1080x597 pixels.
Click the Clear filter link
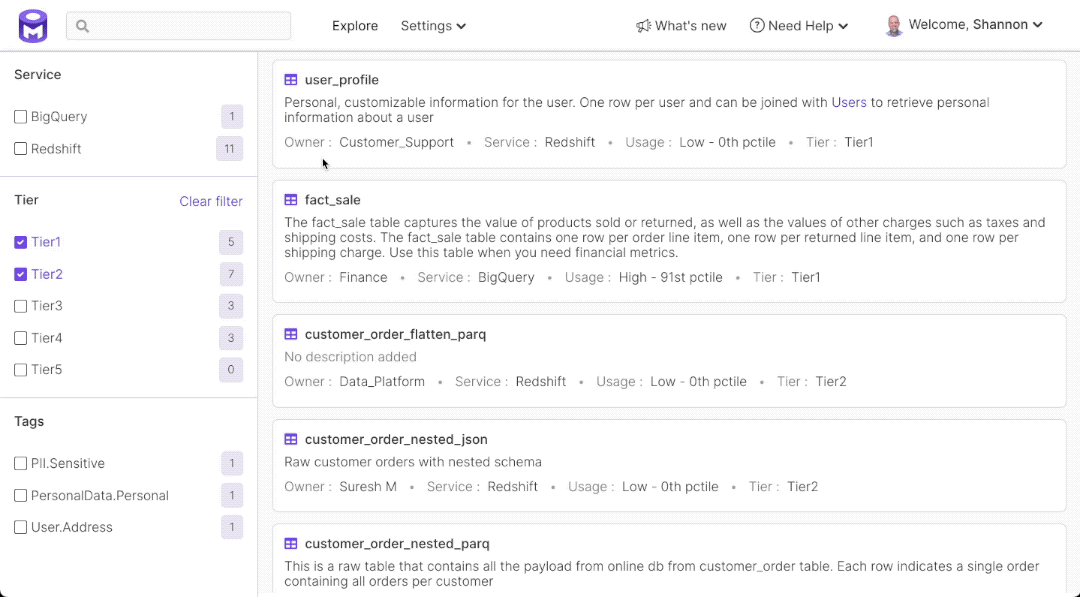tap(211, 201)
